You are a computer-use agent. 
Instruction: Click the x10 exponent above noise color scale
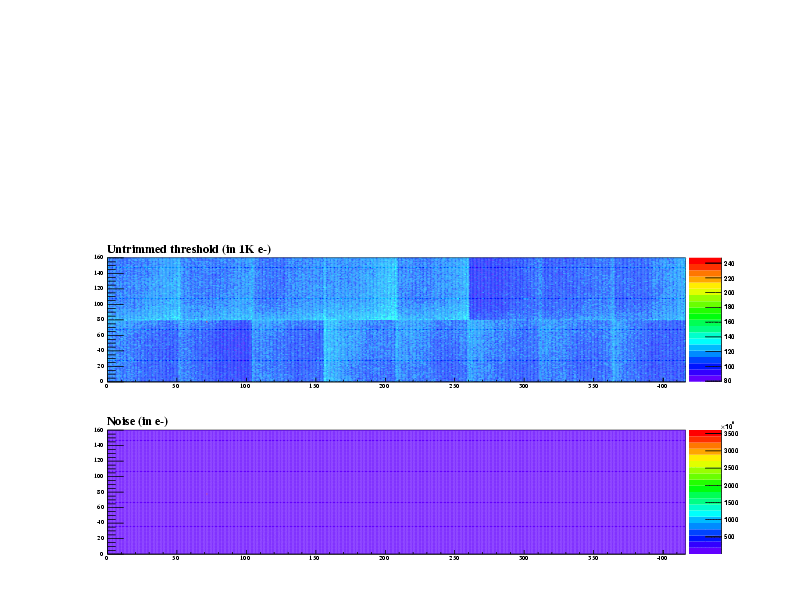point(728,426)
